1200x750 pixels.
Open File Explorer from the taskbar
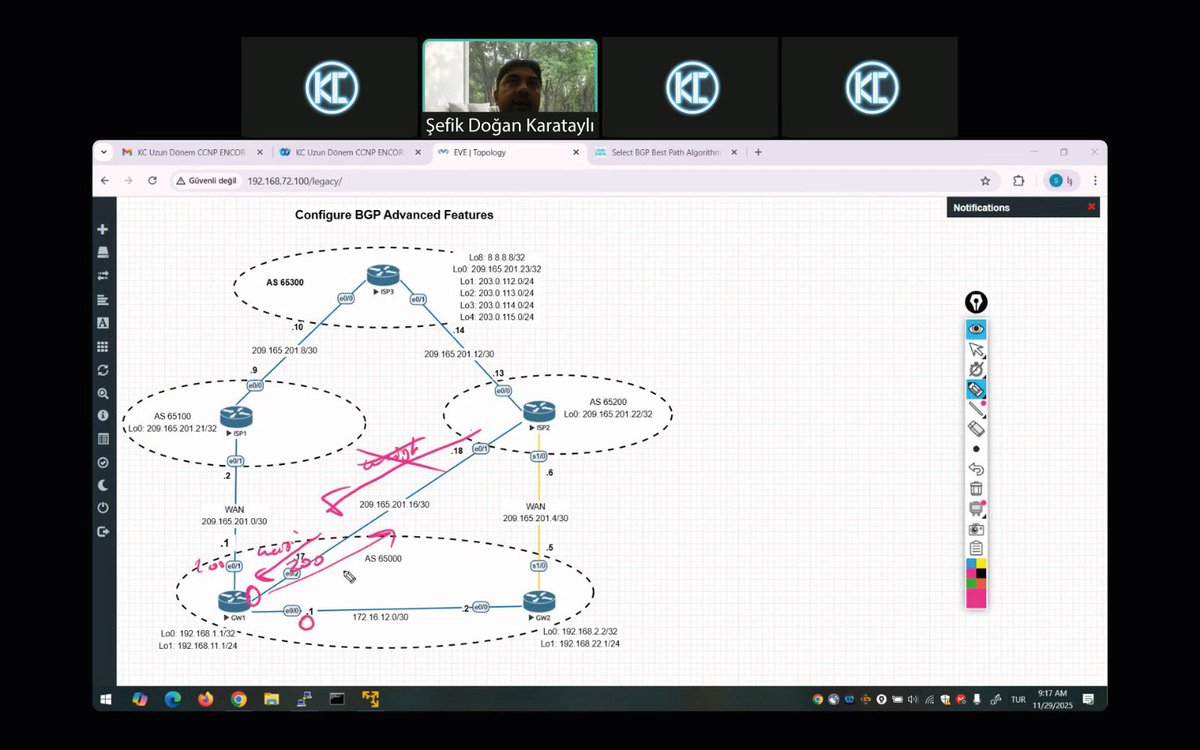point(271,699)
